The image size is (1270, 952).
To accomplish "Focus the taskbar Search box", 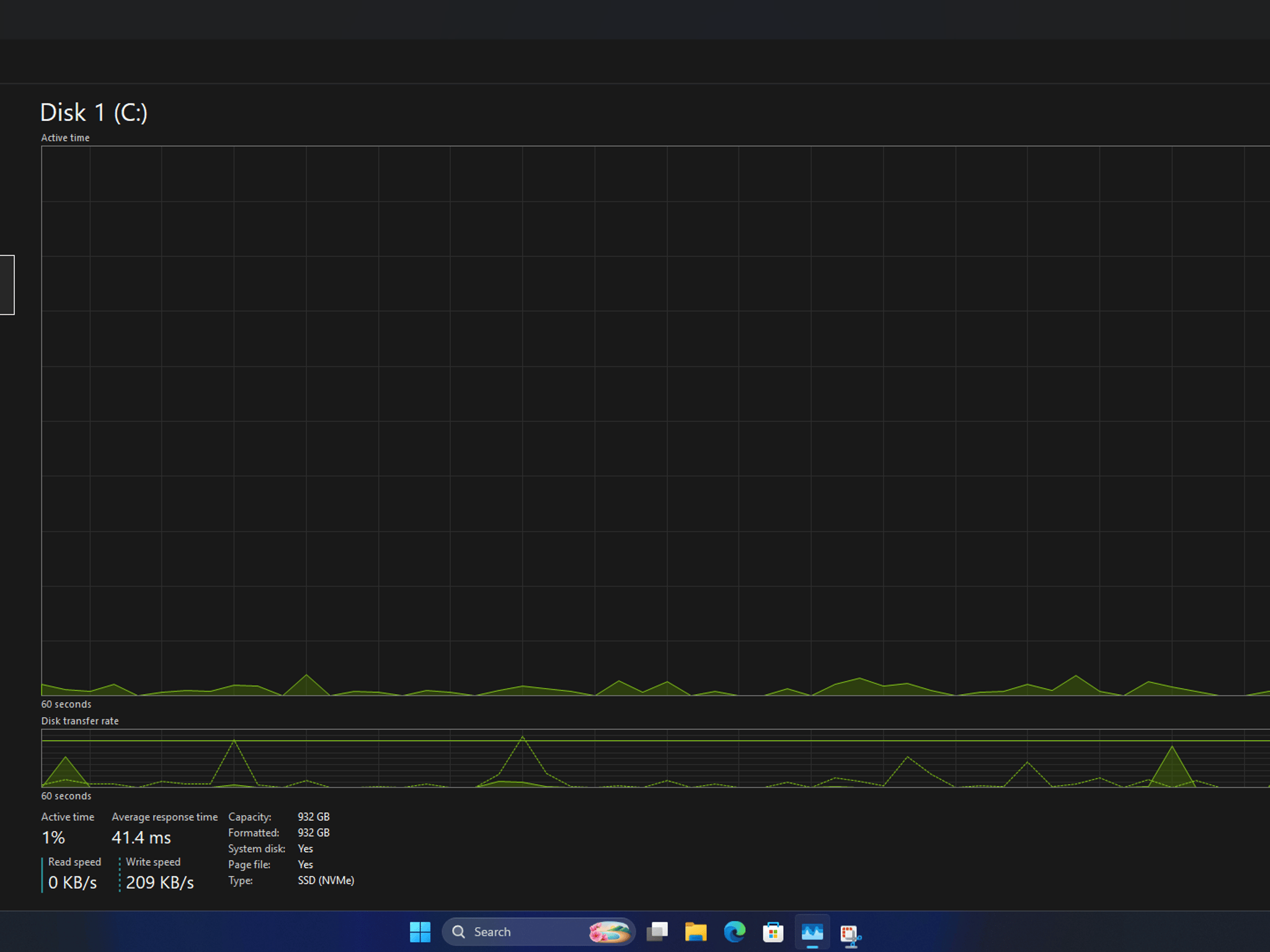I will (538, 932).
